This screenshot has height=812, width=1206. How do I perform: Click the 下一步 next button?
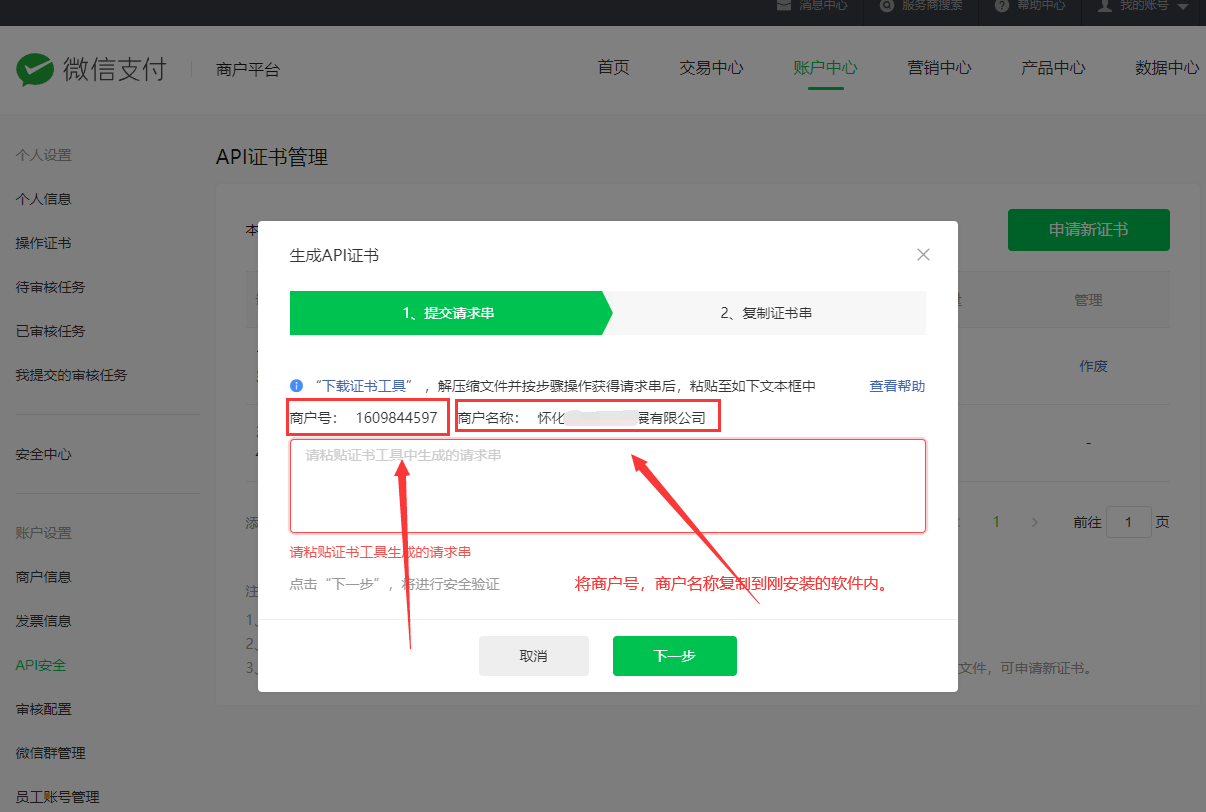[675, 656]
